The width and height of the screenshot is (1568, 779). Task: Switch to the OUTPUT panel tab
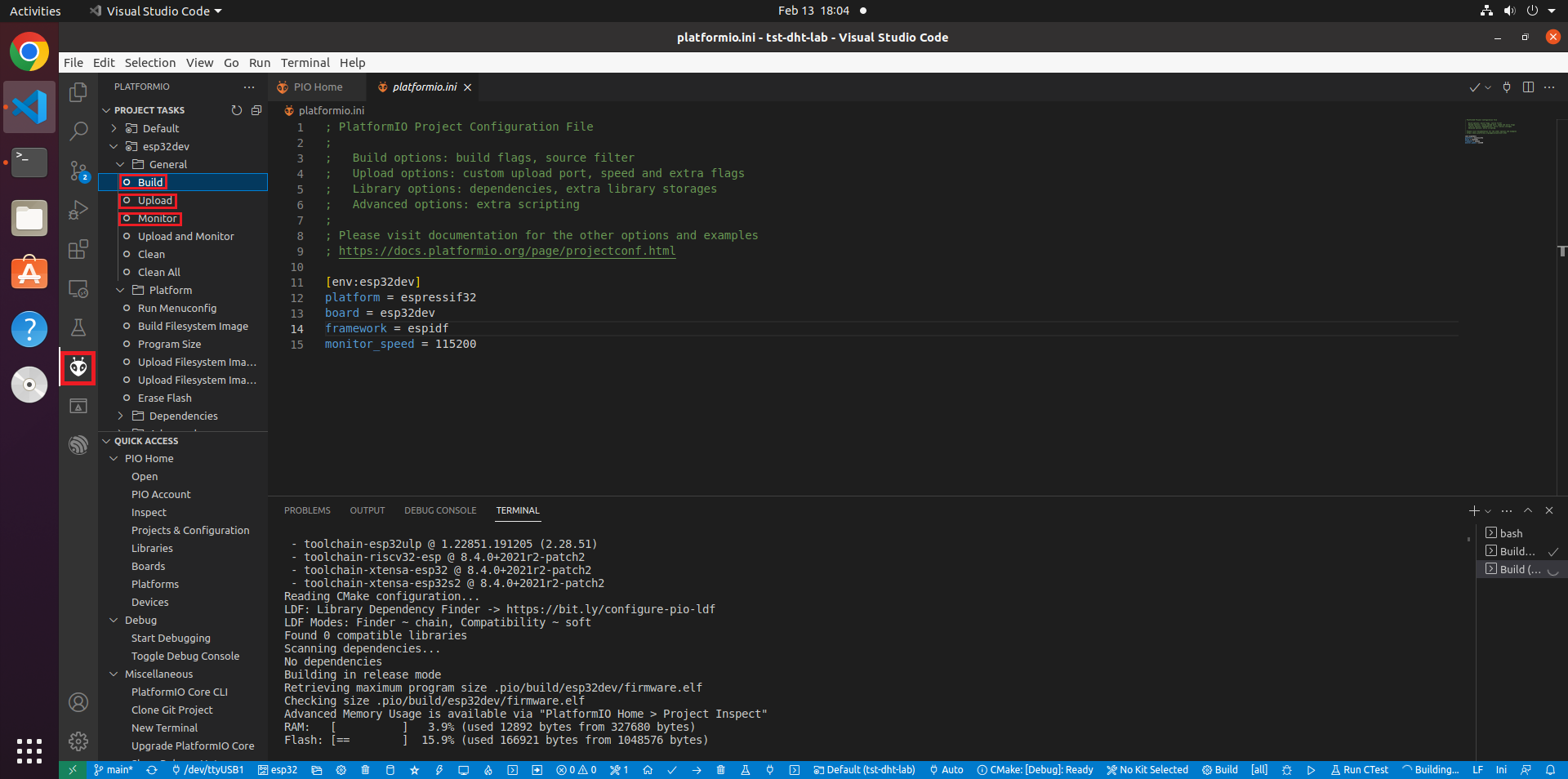tap(367, 510)
